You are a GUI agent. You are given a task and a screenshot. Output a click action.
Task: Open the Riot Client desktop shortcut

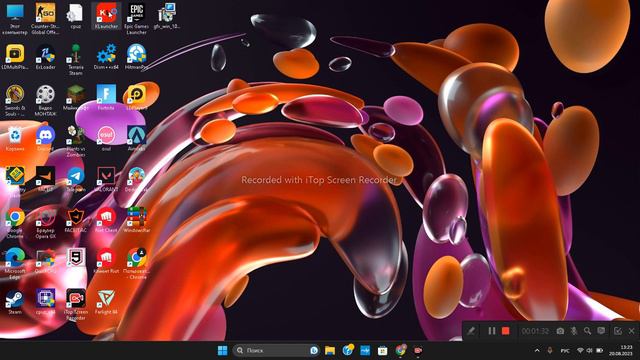106,220
